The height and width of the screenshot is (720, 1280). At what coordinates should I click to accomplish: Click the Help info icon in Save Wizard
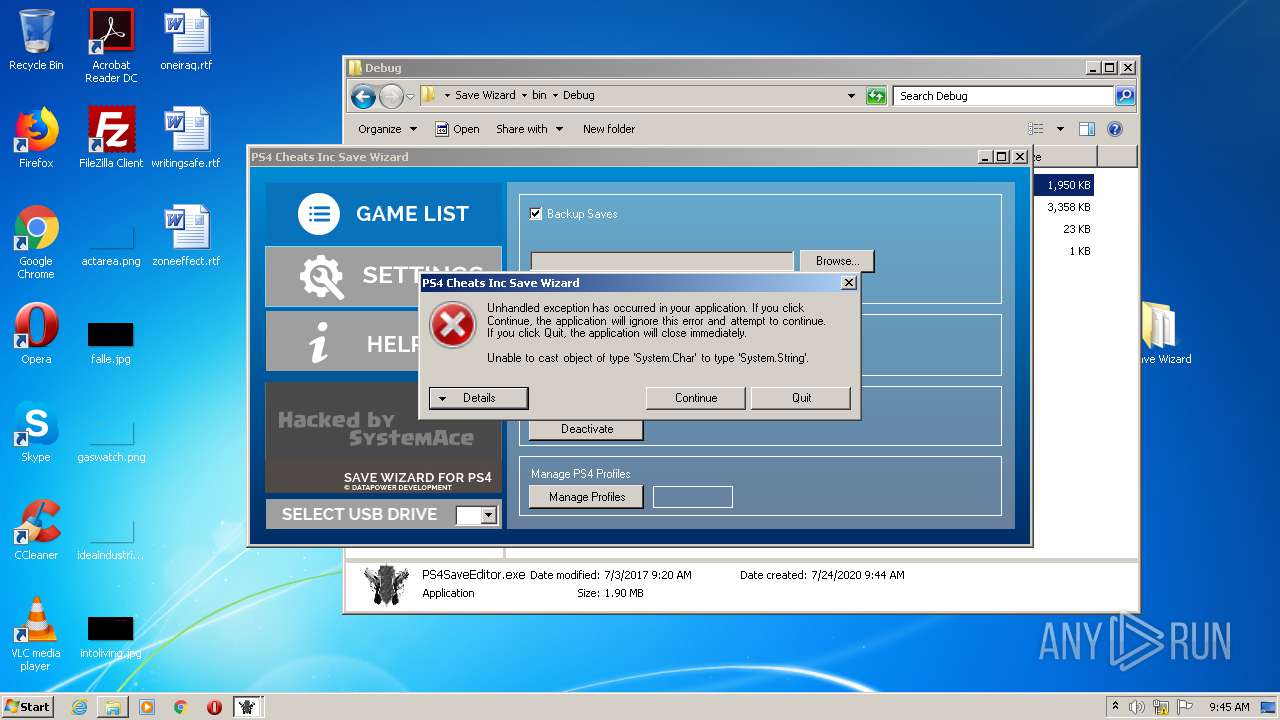pyautogui.click(x=319, y=344)
